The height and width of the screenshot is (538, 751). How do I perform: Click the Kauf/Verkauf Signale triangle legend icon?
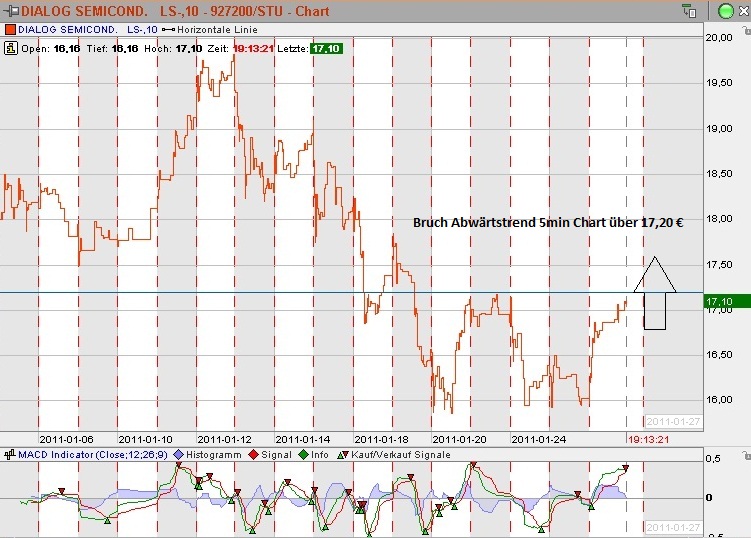tap(342, 455)
